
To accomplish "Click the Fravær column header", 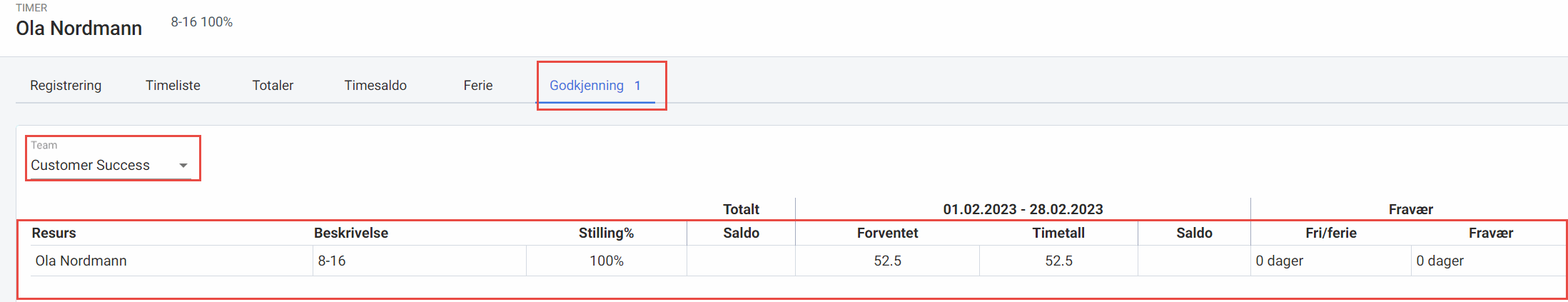I will tap(1491, 233).
